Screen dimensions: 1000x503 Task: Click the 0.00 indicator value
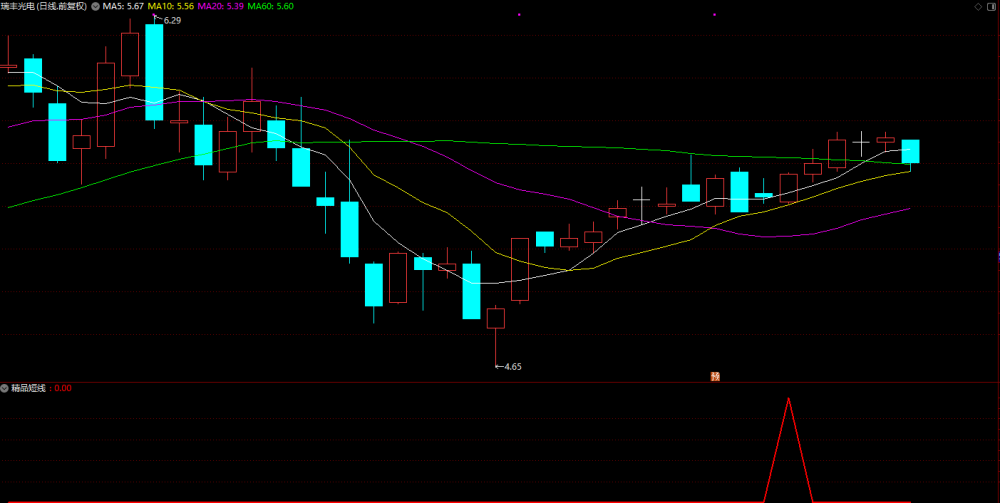coord(63,388)
